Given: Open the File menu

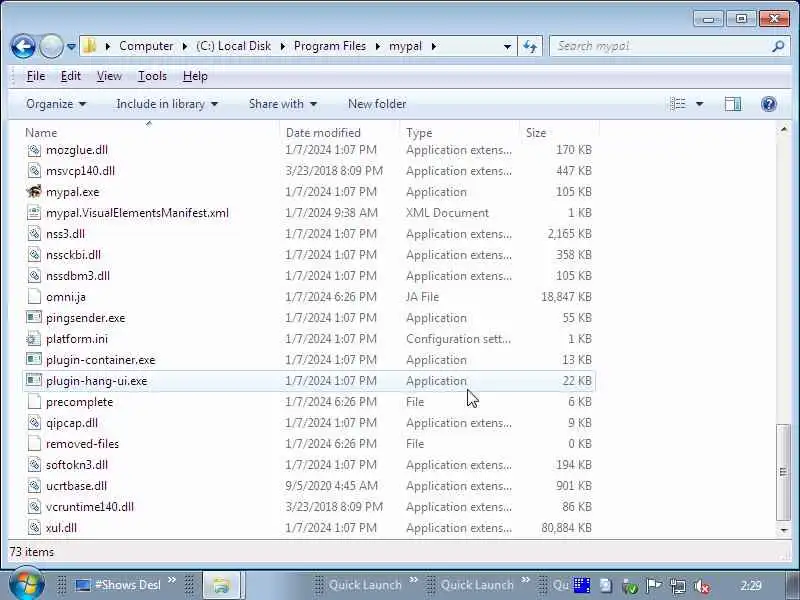Looking at the screenshot, I should [35, 76].
